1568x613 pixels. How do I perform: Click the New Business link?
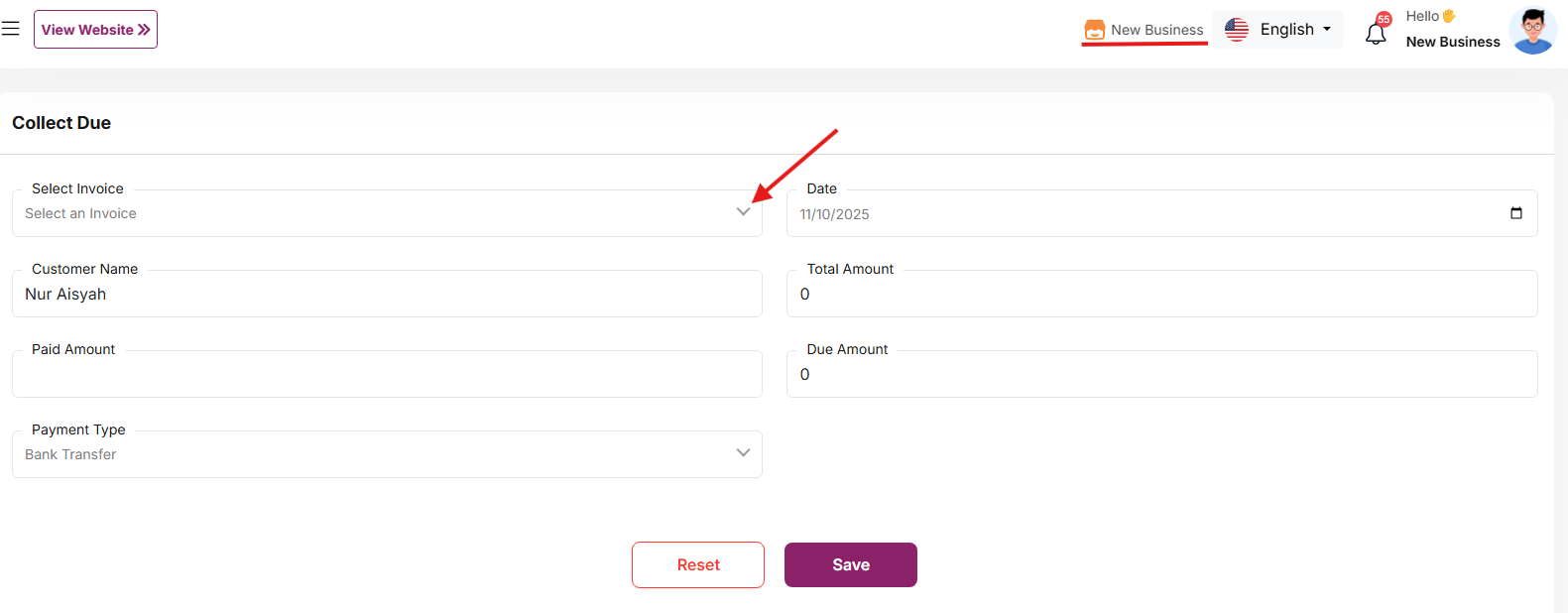tap(1156, 30)
